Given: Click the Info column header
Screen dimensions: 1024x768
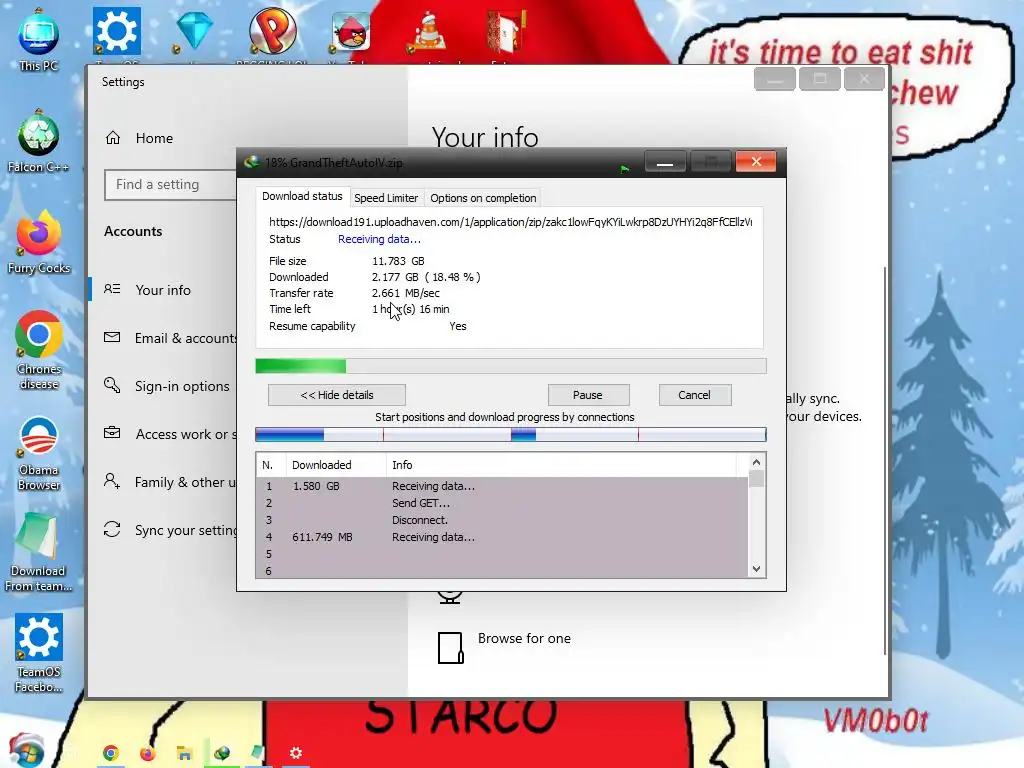Looking at the screenshot, I should click(x=561, y=465).
